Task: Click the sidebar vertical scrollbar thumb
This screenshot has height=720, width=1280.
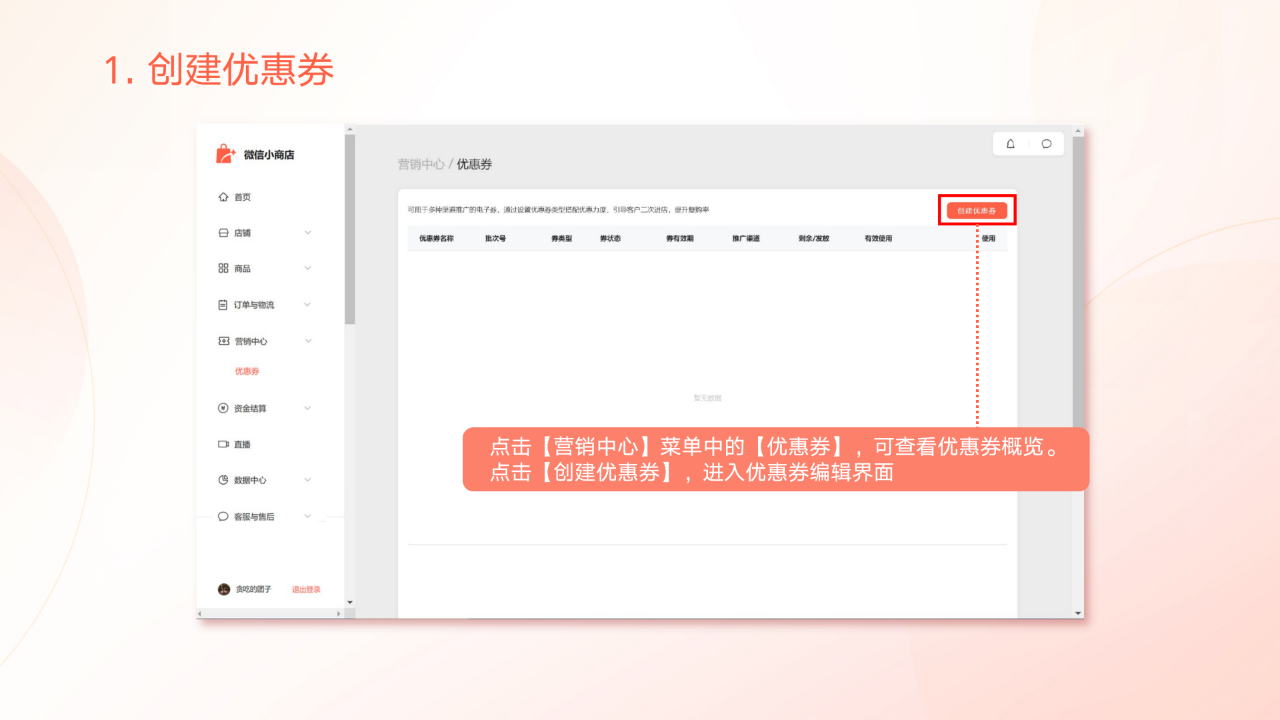Action: pos(350,230)
